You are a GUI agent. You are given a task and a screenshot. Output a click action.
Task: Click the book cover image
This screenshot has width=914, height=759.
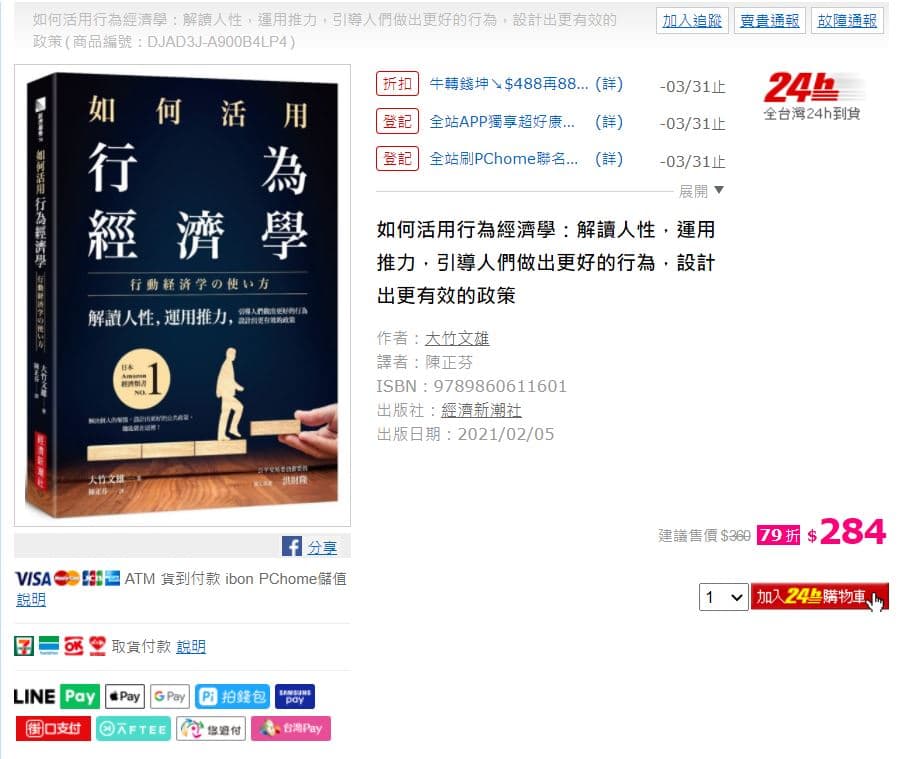pos(182,295)
